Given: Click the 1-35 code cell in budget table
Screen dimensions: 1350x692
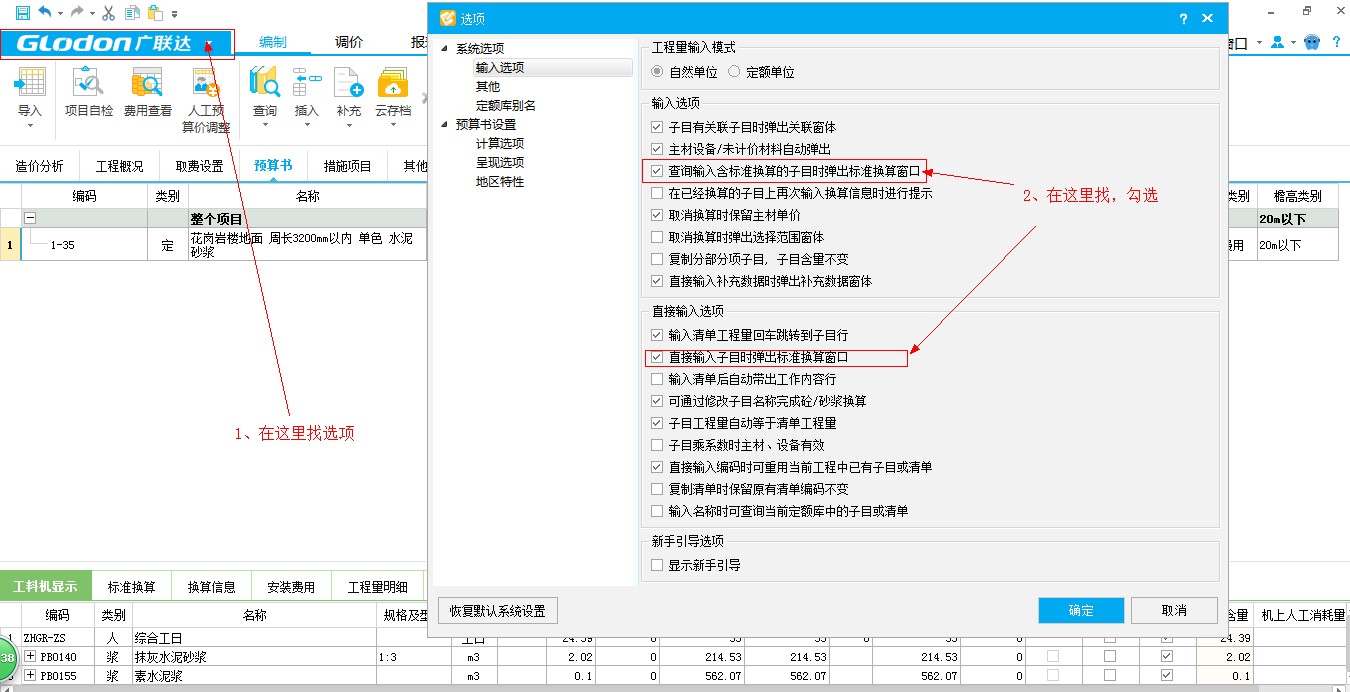Looking at the screenshot, I should coord(85,245).
